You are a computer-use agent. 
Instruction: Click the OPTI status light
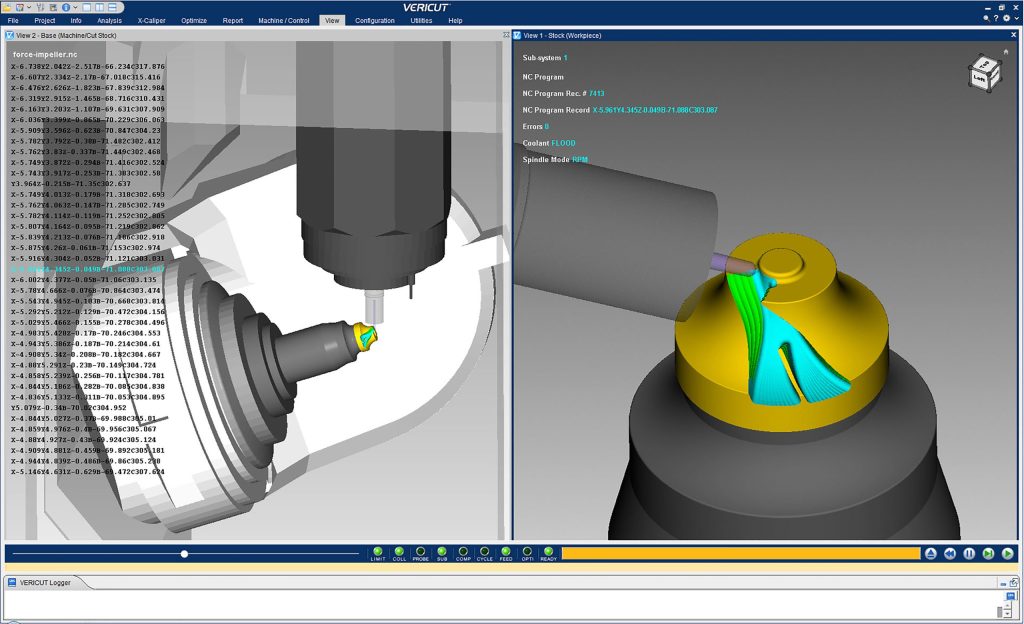(x=527, y=551)
